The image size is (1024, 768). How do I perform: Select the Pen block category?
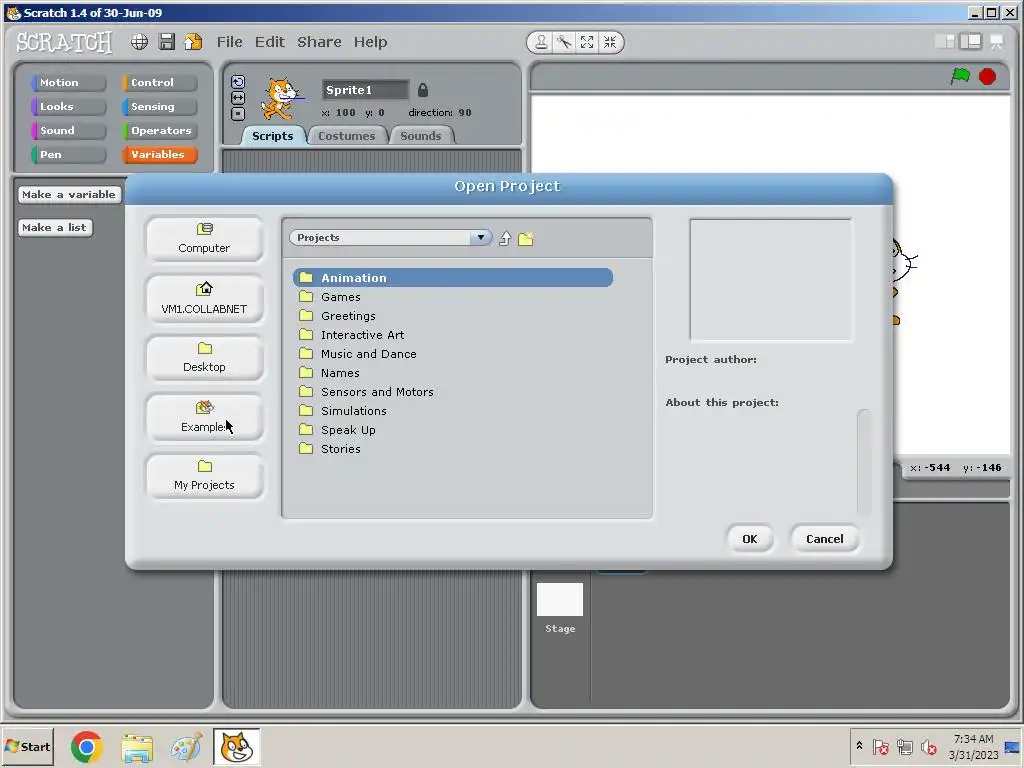click(68, 155)
